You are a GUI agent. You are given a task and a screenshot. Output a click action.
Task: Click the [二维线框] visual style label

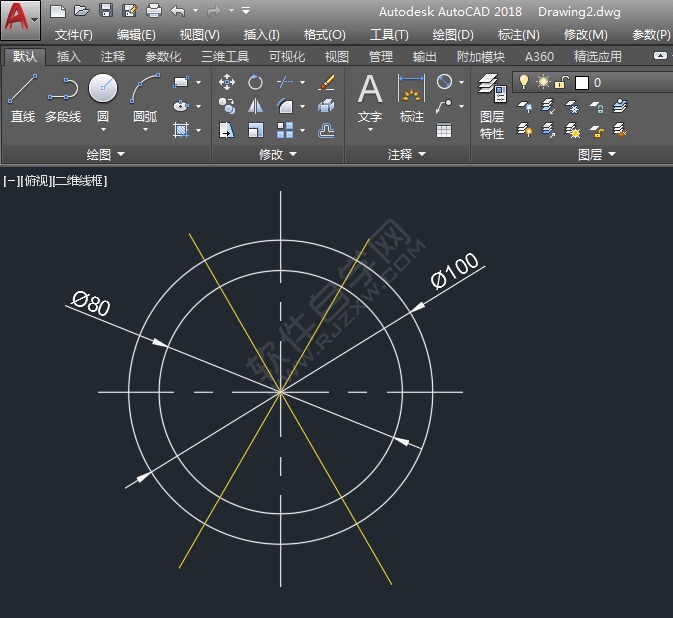click(80, 181)
